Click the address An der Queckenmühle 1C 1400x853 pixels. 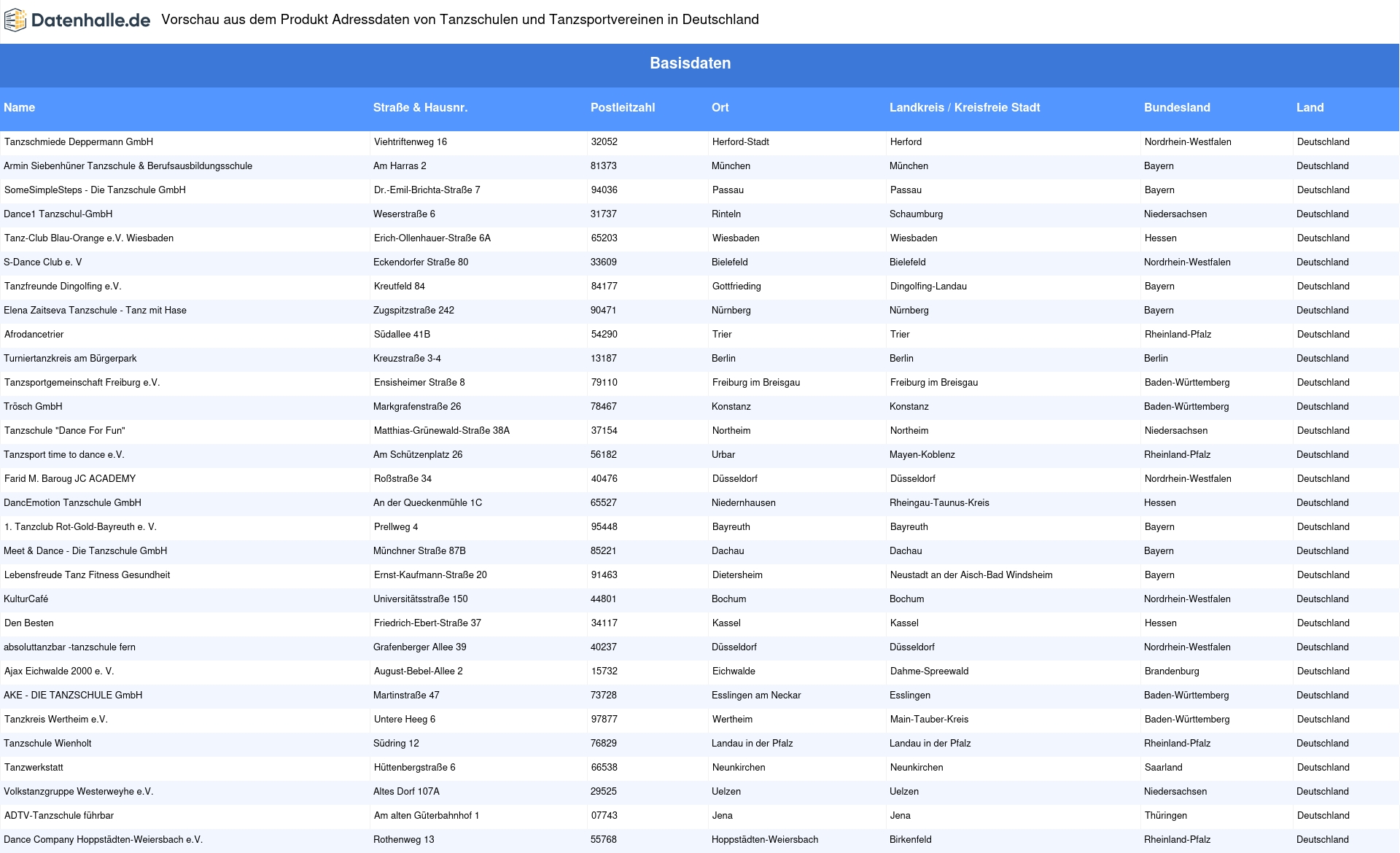[x=428, y=503]
